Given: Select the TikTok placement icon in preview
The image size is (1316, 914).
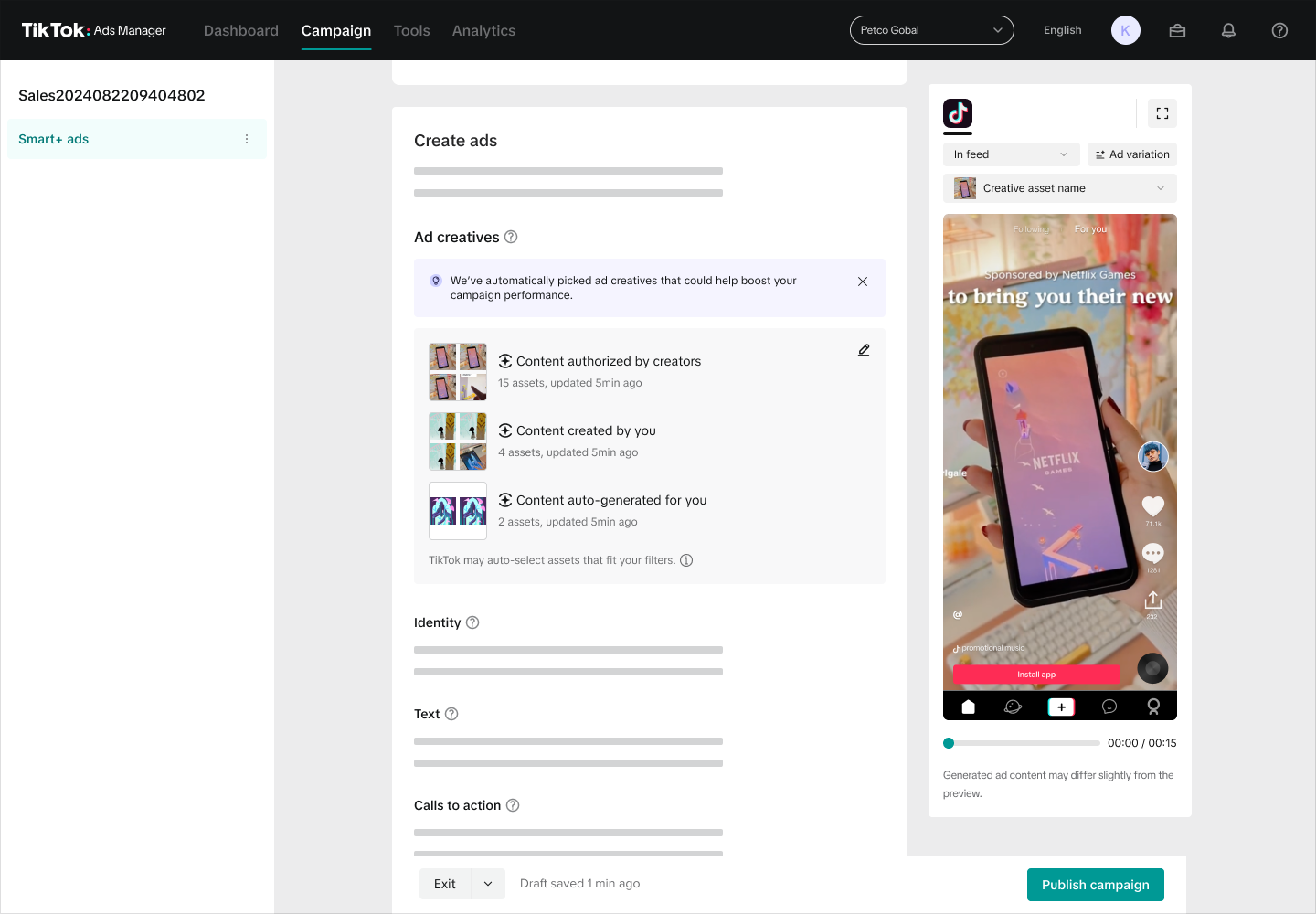Looking at the screenshot, I should coord(958,113).
